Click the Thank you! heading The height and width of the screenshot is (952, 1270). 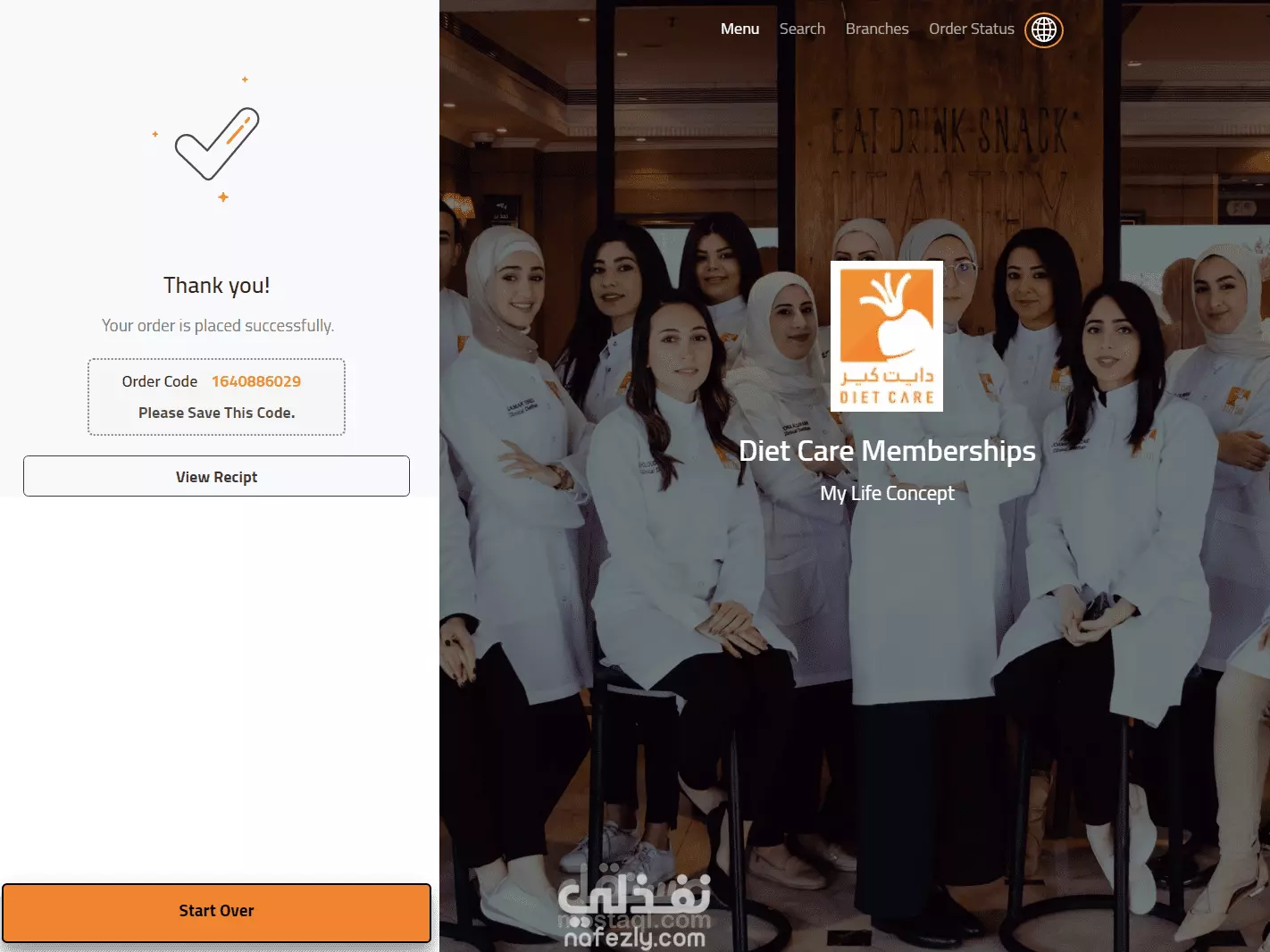point(216,286)
